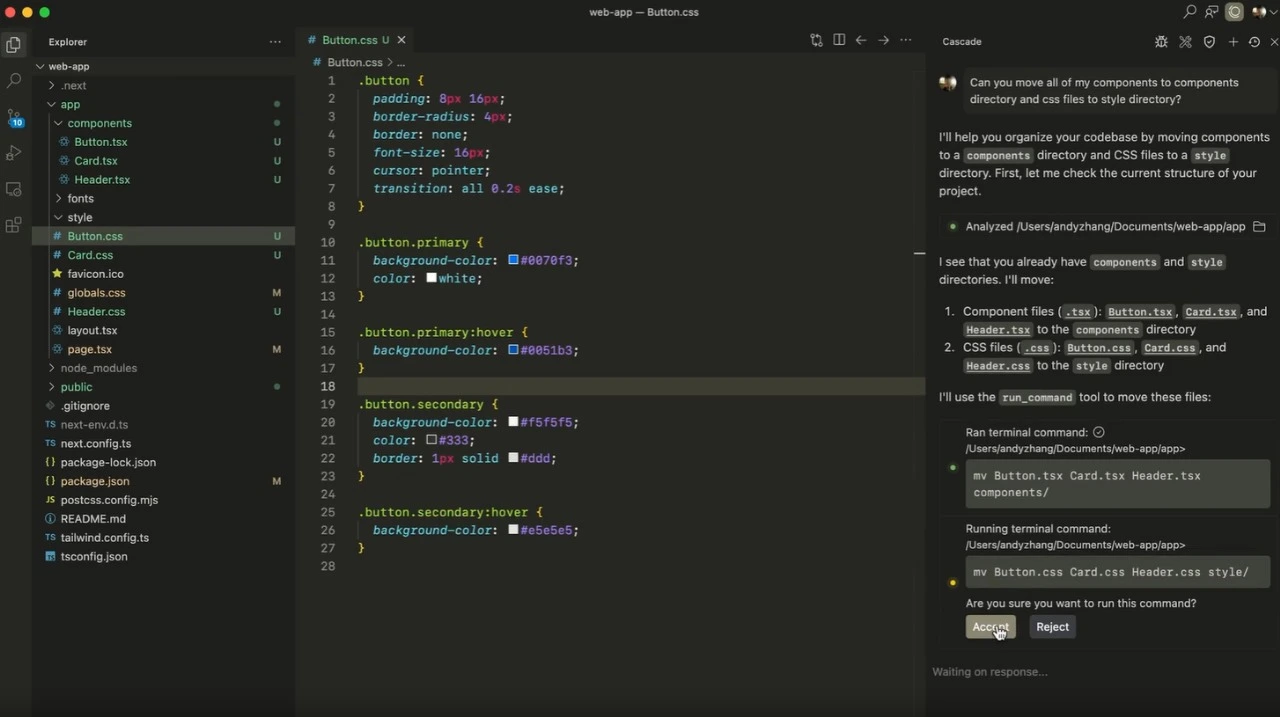Accept the terminal command

coord(990,627)
